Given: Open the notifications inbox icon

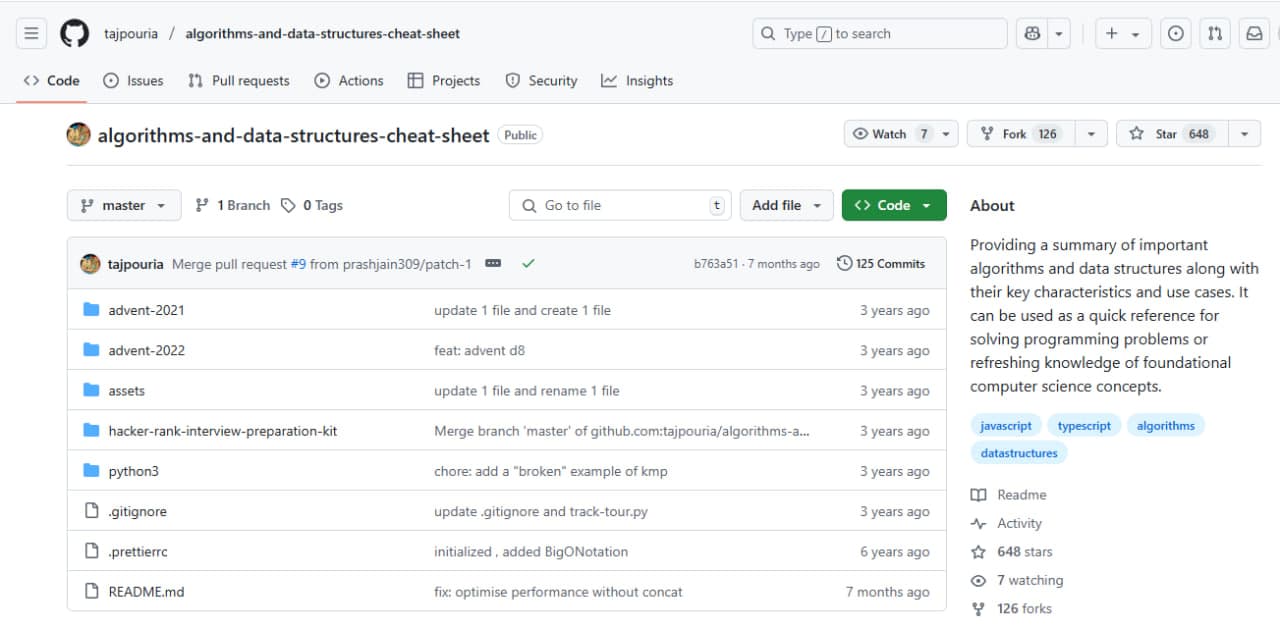Looking at the screenshot, I should point(1254,33).
